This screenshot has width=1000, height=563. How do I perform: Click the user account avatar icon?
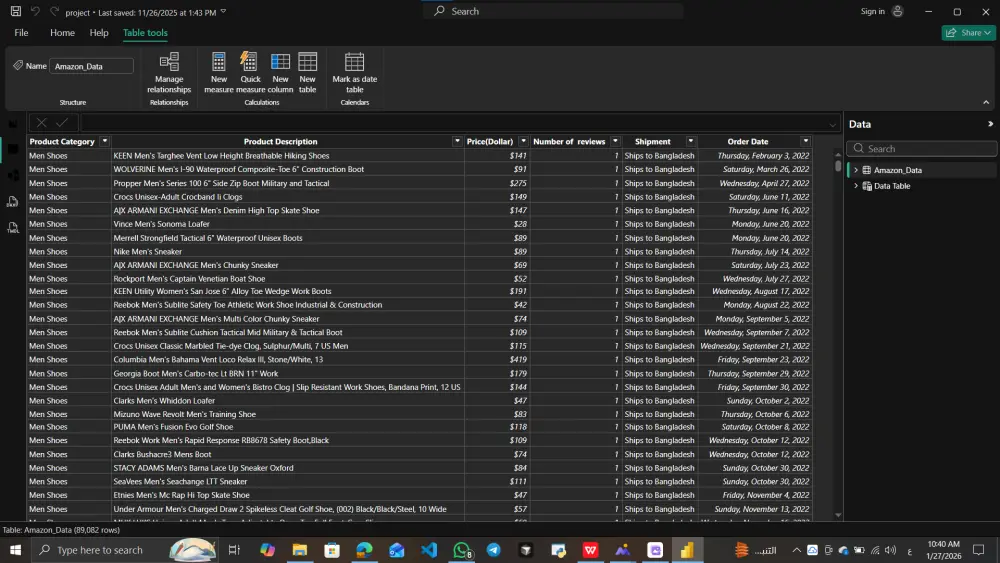[x=897, y=11]
